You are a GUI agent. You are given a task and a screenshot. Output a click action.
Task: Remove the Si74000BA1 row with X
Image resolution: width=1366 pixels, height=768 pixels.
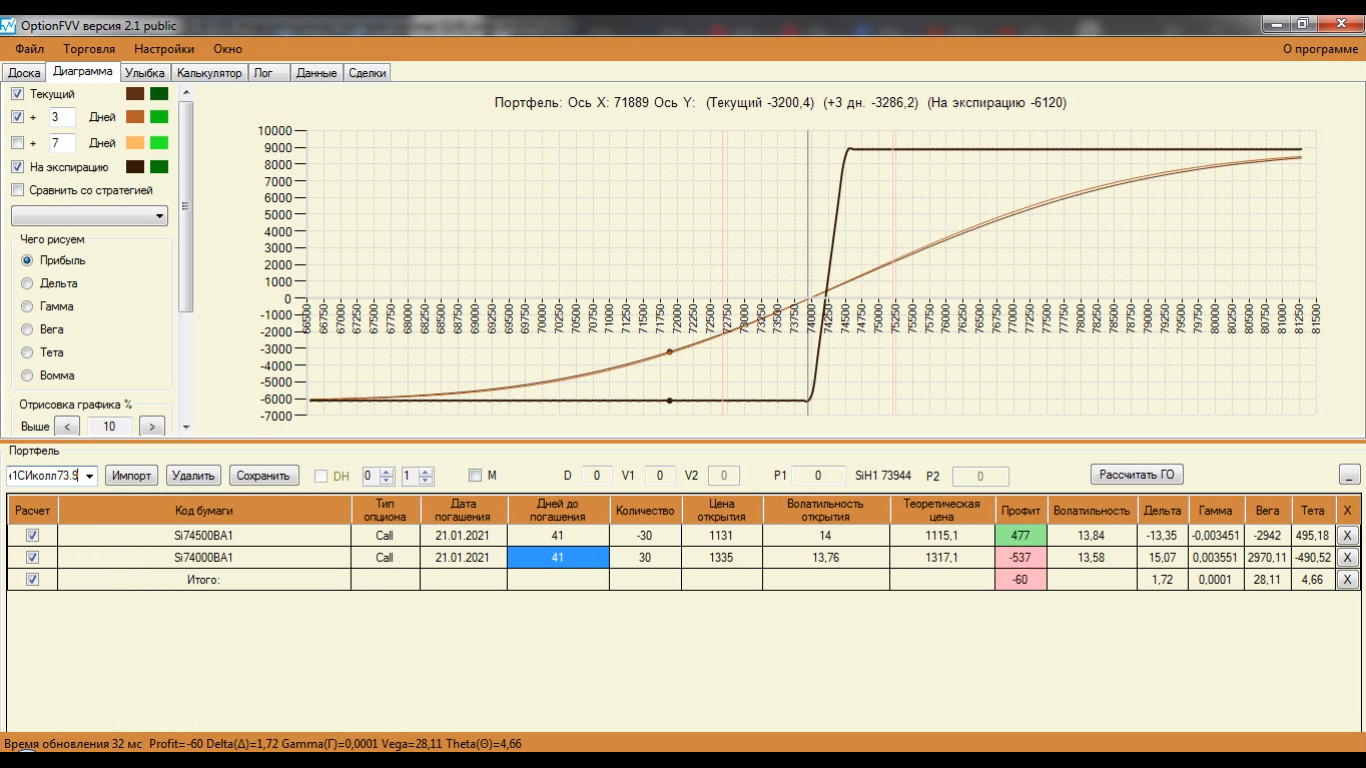(x=1347, y=557)
